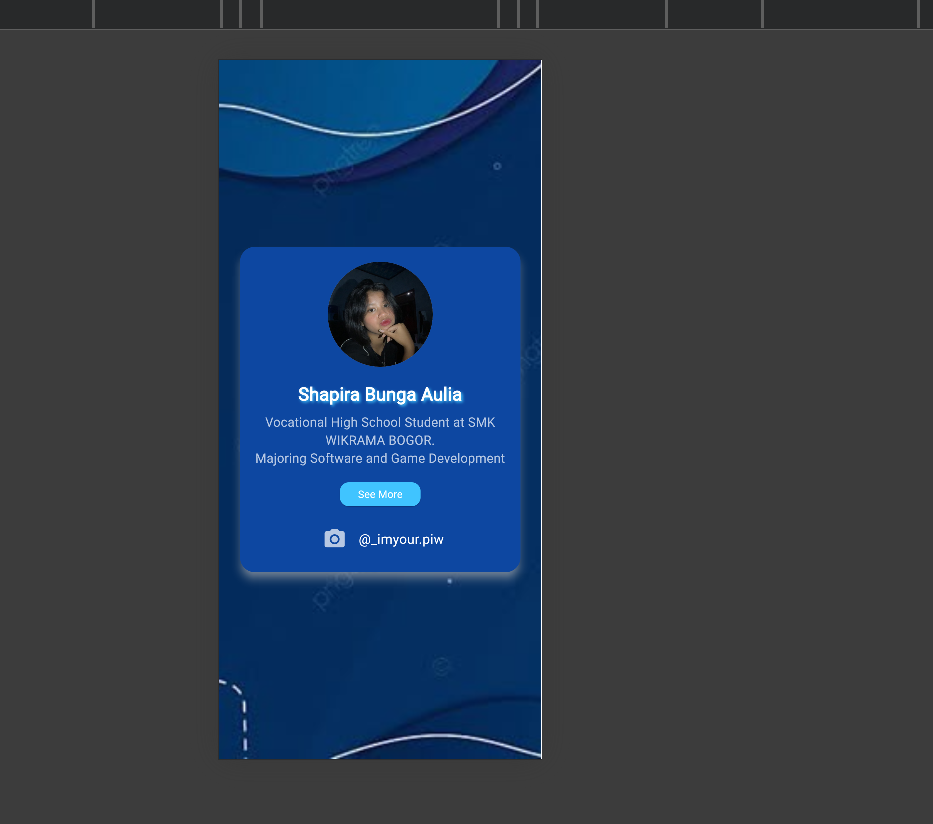
Task: Click the Majoring Software and Game Development line
Action: (x=380, y=459)
